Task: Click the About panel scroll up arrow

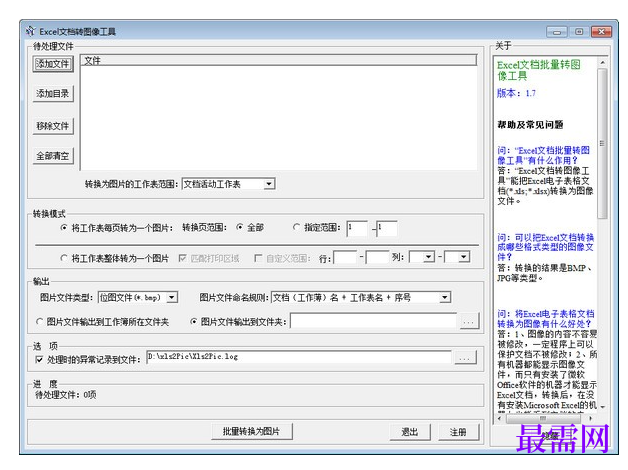Action: 602,62
